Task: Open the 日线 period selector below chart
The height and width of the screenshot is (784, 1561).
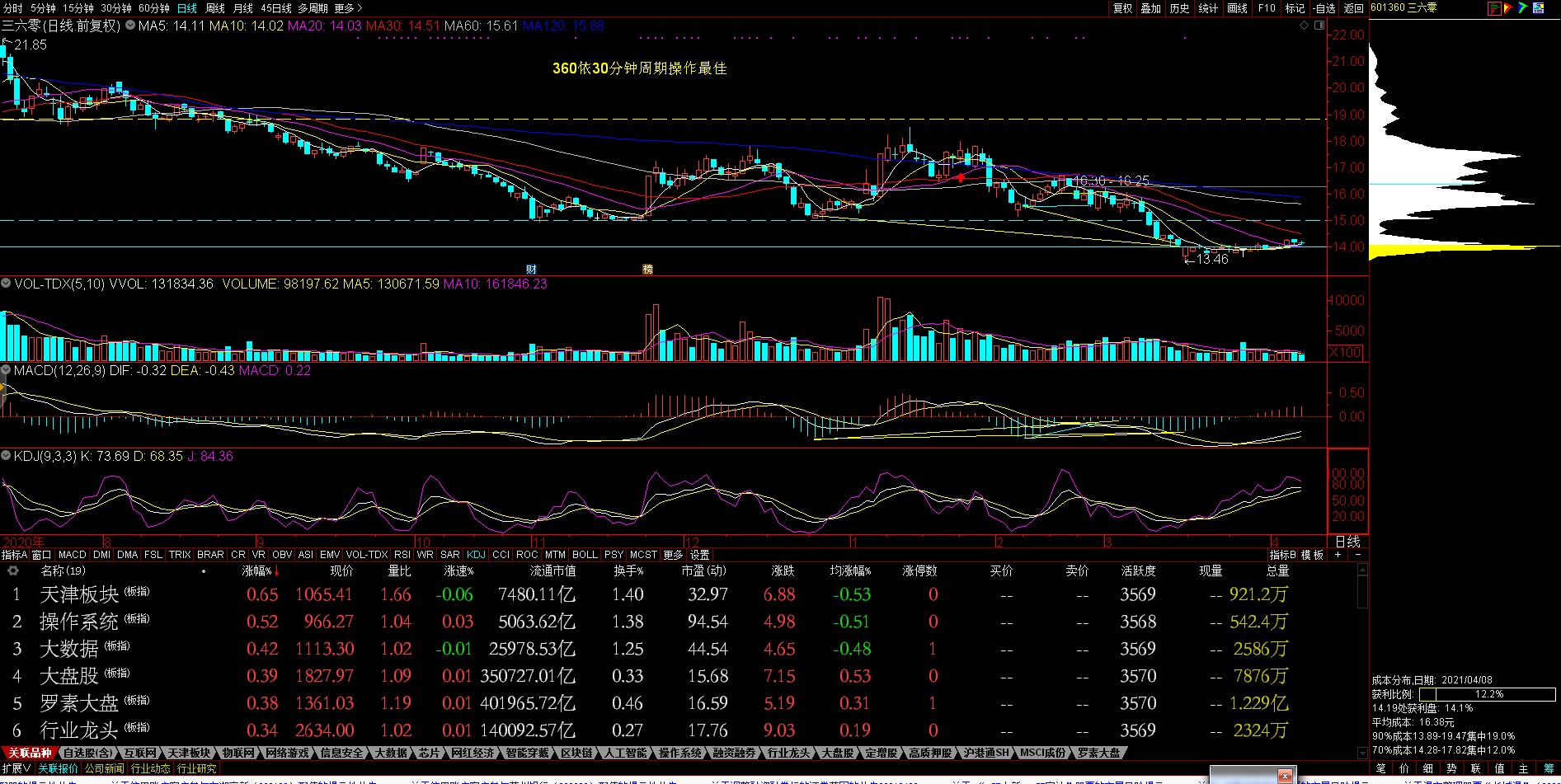Action: pyautogui.click(x=1347, y=542)
